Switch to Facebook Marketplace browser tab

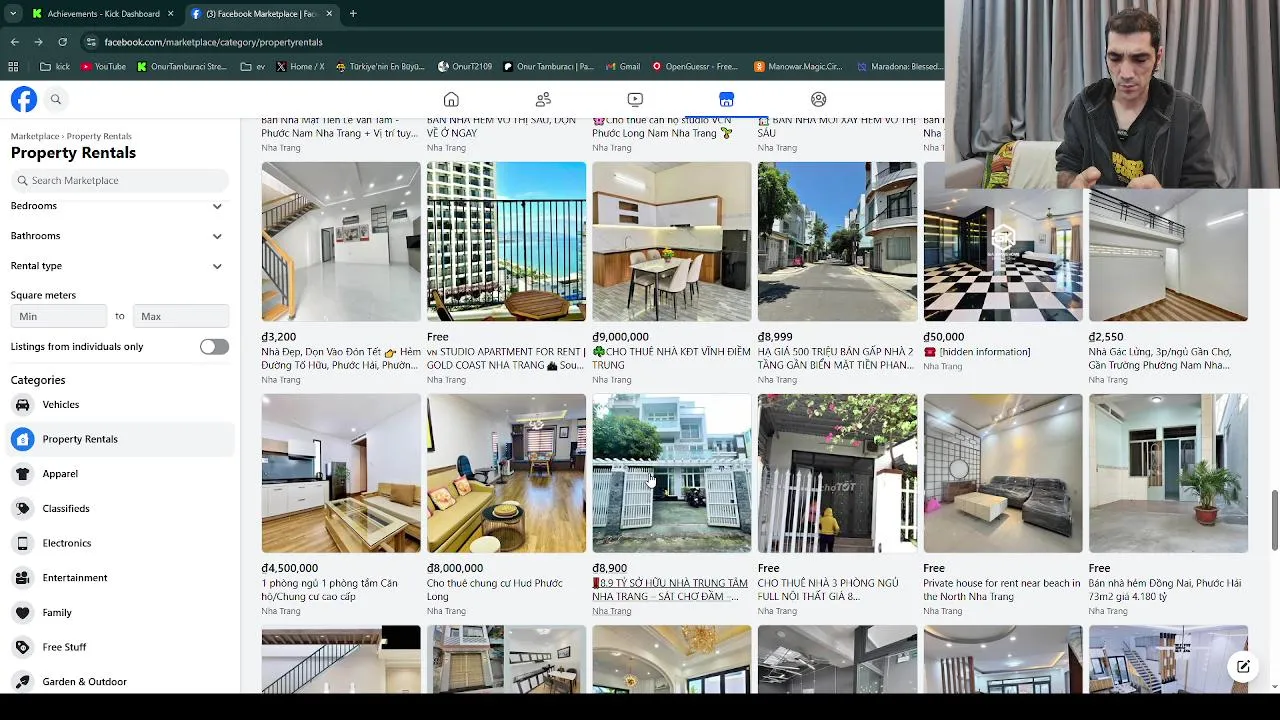point(260,13)
